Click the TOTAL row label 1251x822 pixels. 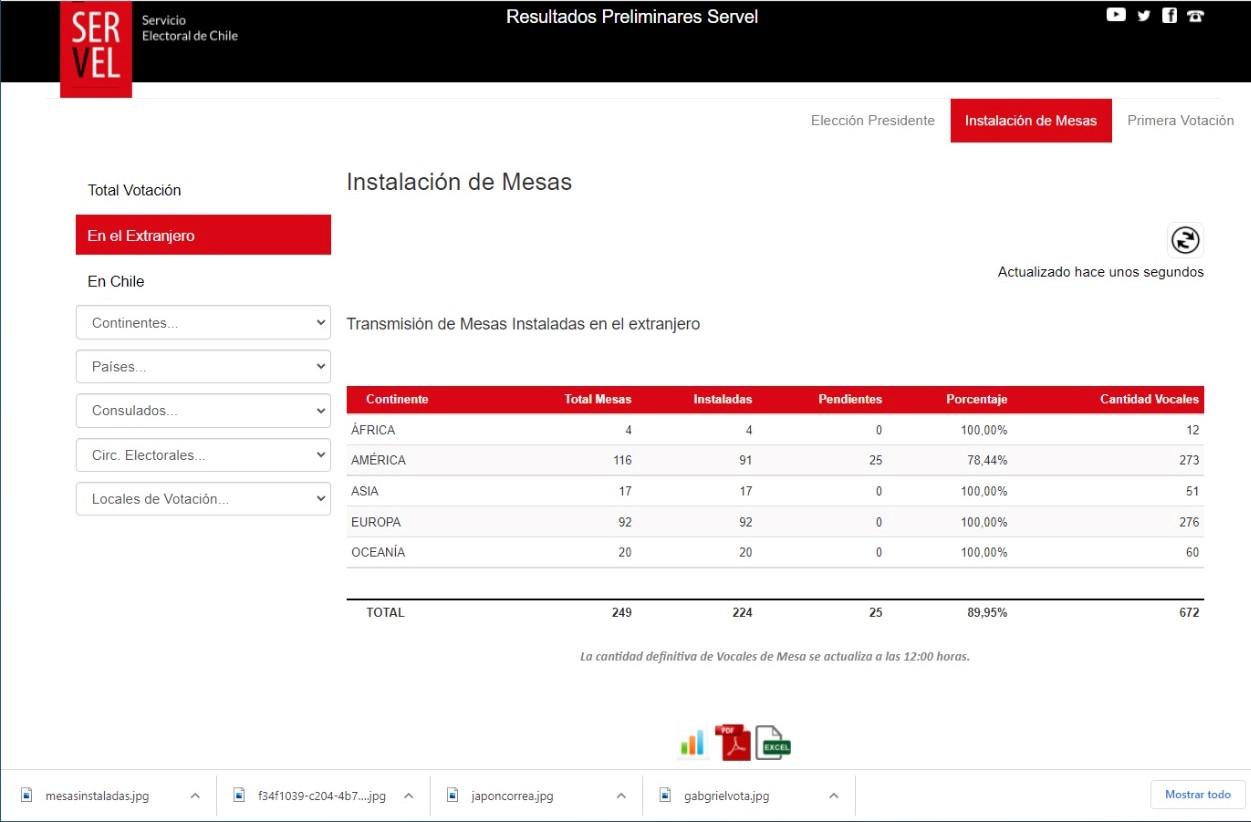pyautogui.click(x=385, y=613)
